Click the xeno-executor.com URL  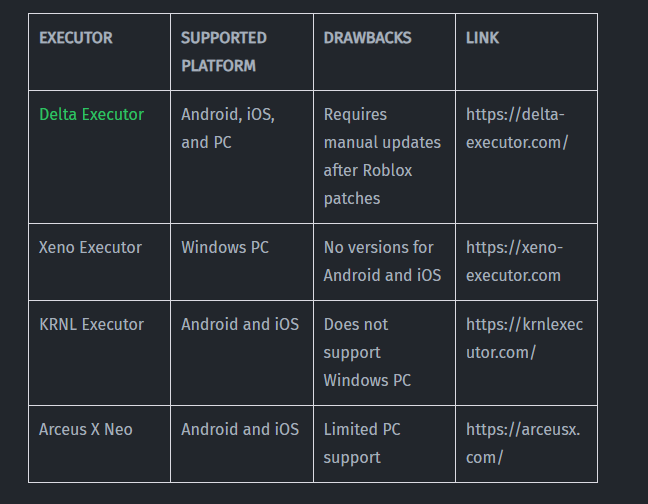coord(514,261)
